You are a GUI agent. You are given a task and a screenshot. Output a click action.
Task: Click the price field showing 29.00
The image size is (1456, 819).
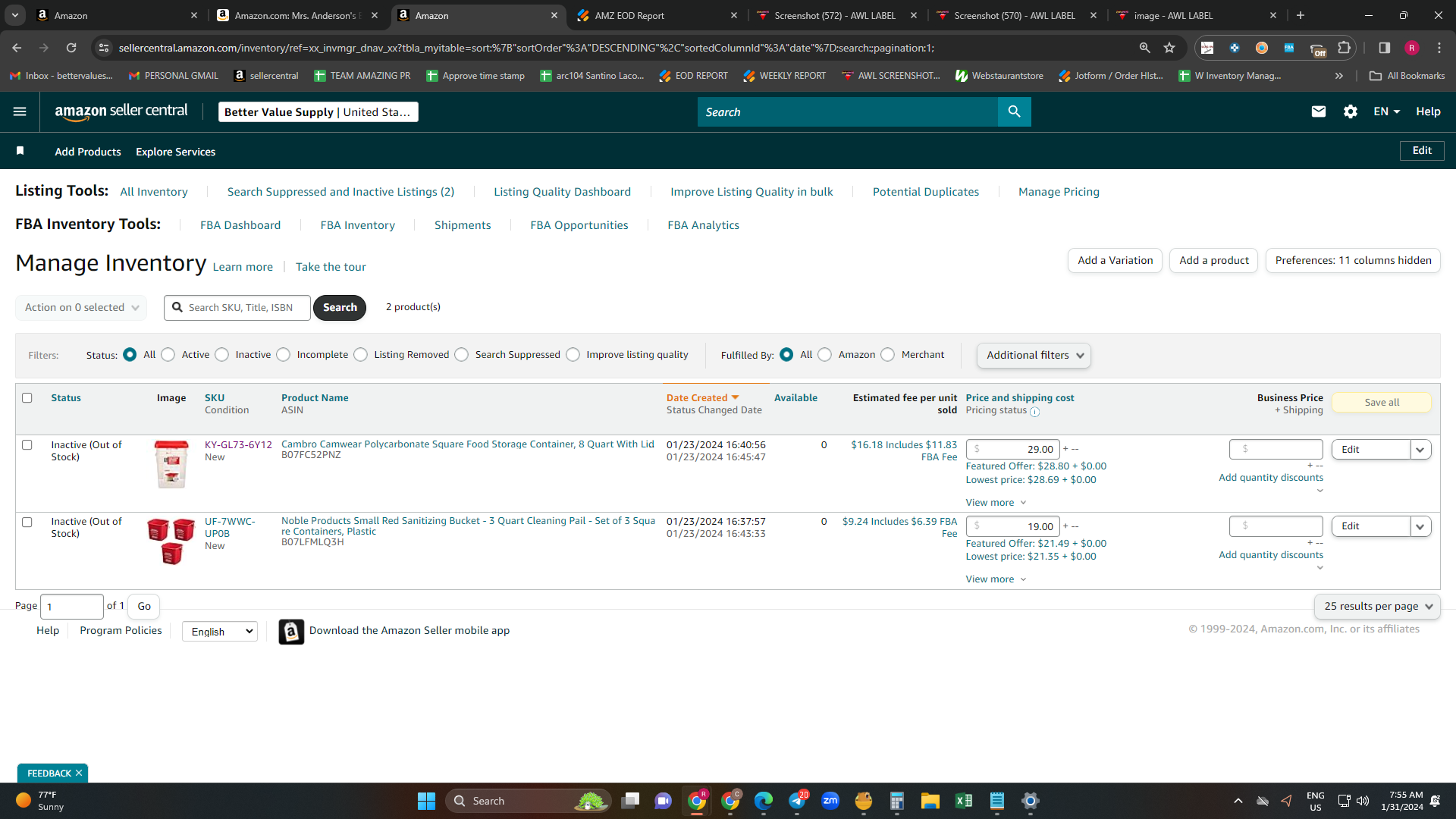point(1013,450)
